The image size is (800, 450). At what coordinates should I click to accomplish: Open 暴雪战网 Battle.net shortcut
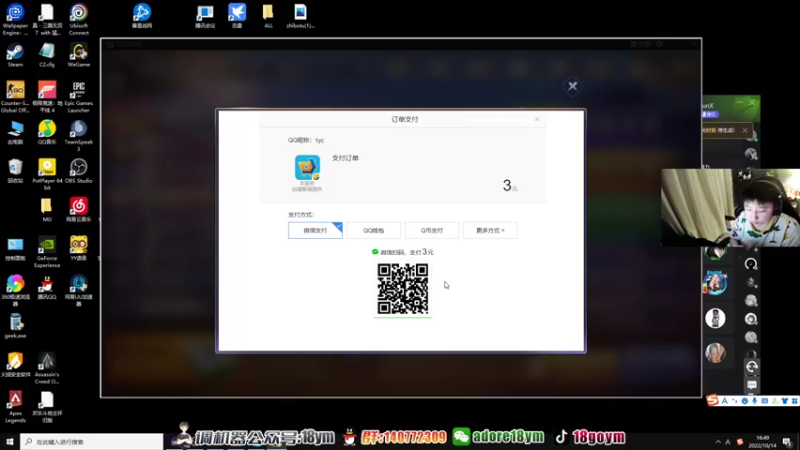point(142,15)
